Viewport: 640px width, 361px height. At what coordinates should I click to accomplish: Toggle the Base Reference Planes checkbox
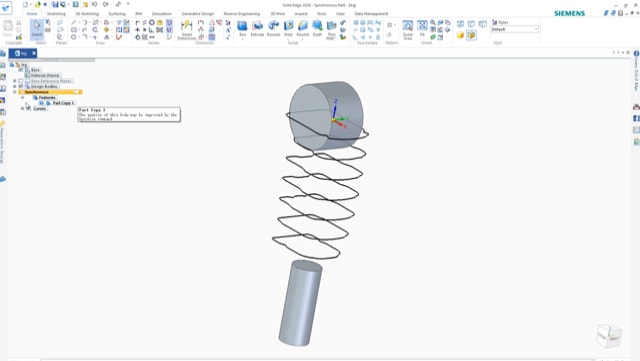click(21, 81)
